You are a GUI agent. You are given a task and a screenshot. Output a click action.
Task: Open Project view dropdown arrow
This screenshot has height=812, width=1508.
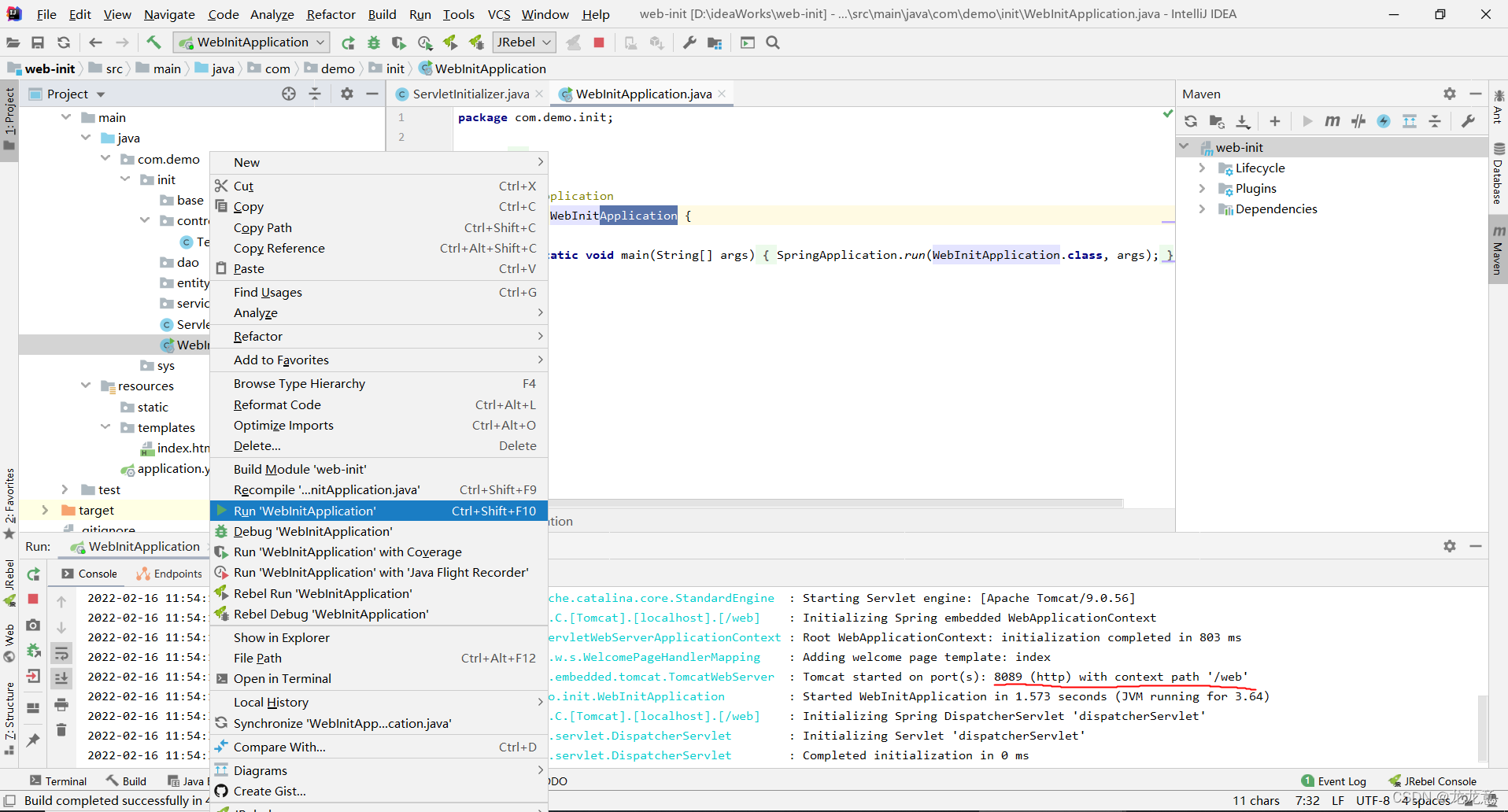[x=101, y=94]
